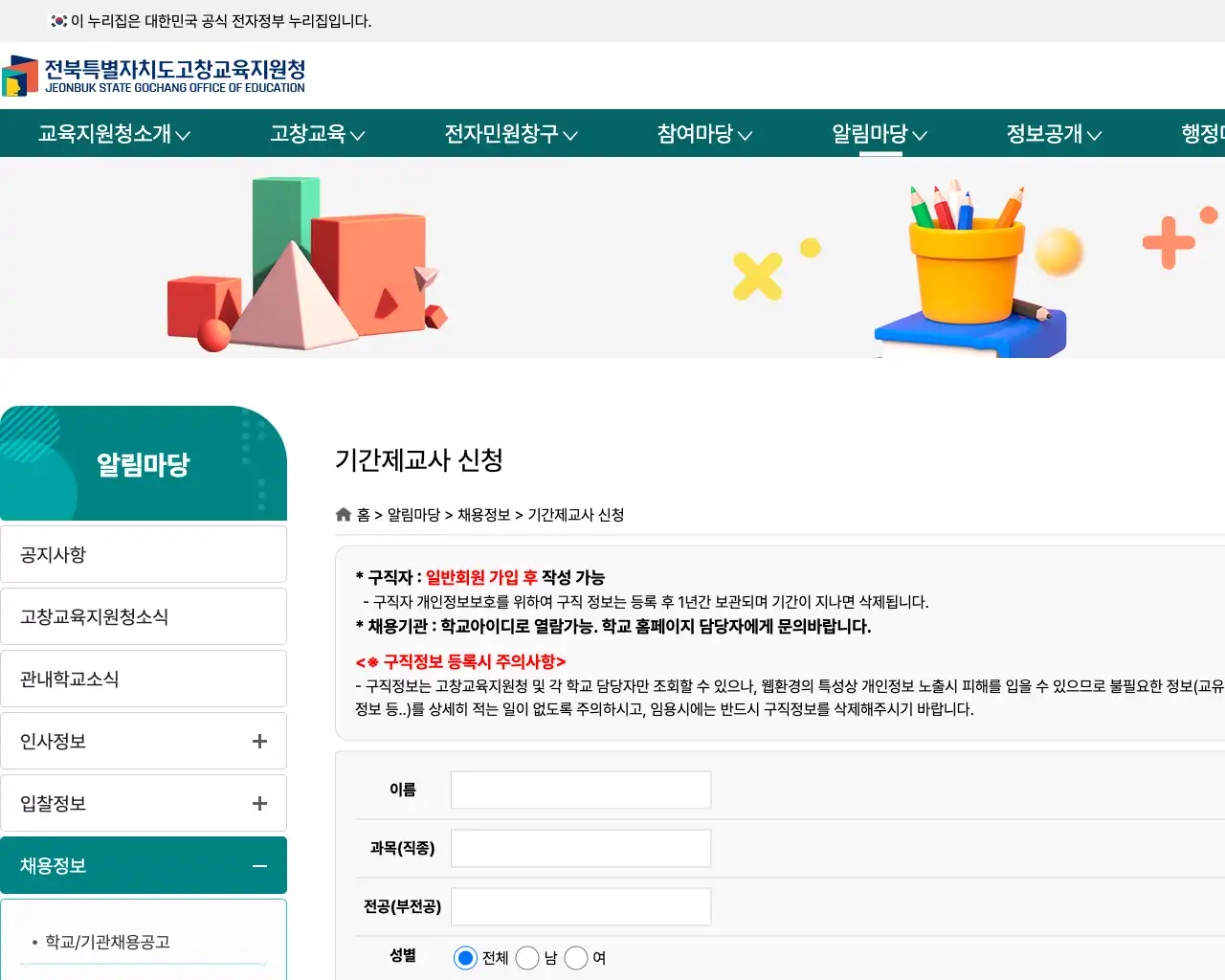
Task: Select the 여 gender radio button
Action: 576,957
